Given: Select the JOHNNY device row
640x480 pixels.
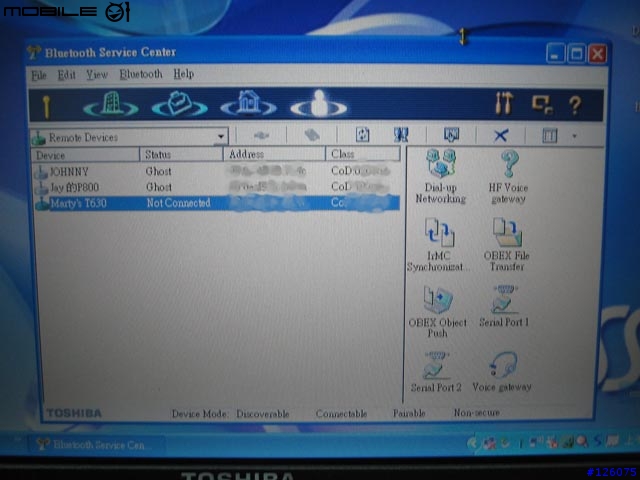Looking at the screenshot, I should click(216, 171).
